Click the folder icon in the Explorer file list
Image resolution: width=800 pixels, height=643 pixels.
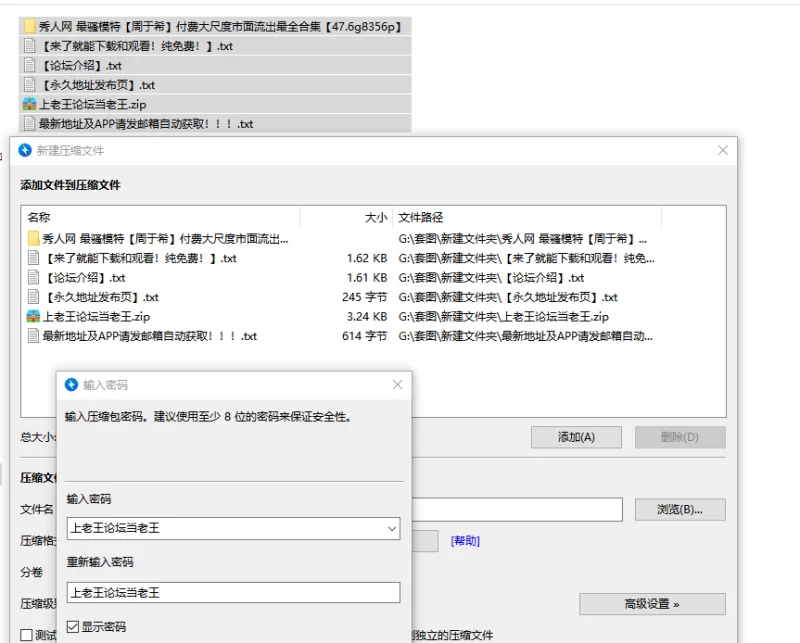(30, 26)
